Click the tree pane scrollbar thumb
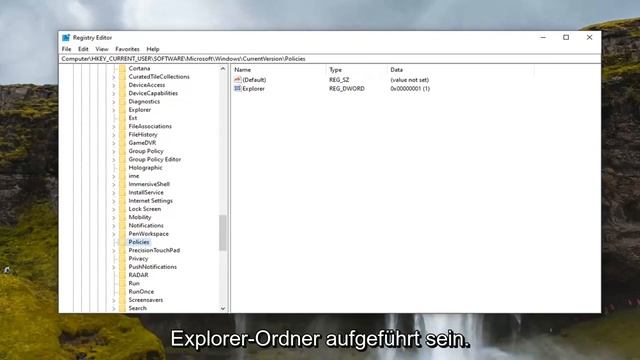This screenshot has height=360, width=640. coord(223,233)
